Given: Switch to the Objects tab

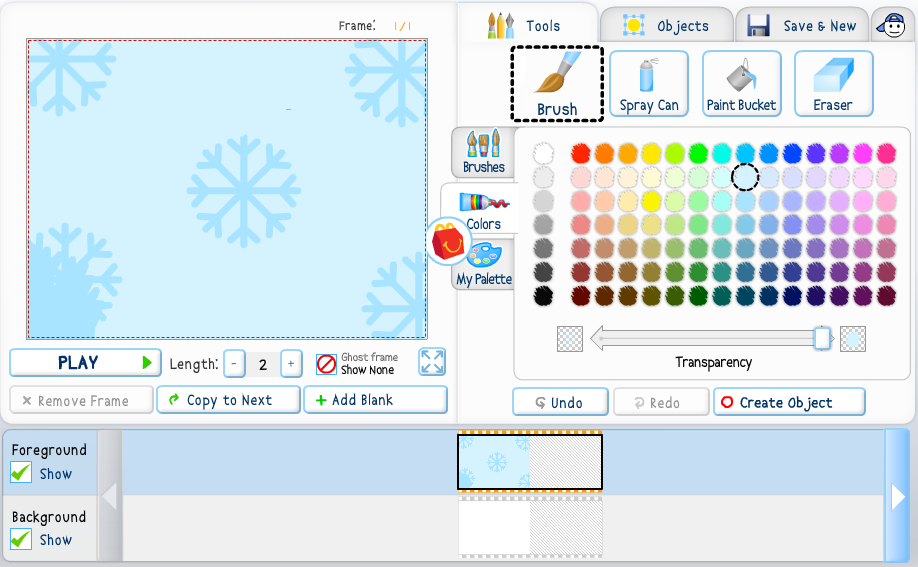Looking at the screenshot, I should coord(666,26).
